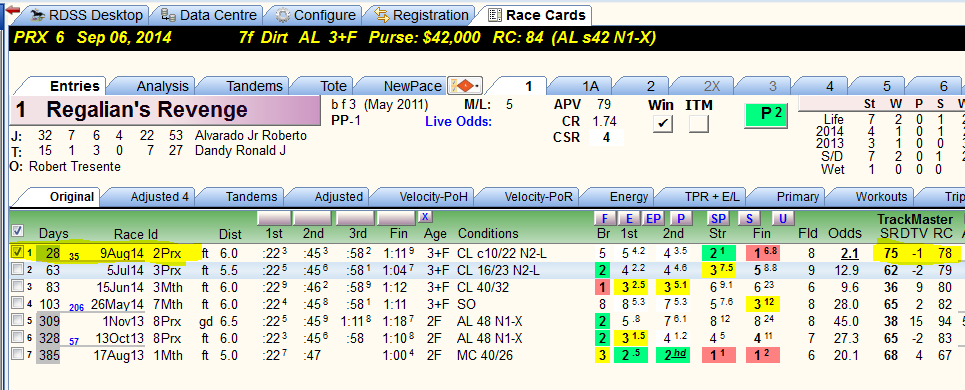This screenshot has height=390, width=965.
Task: Go to the Registration tab
Action: click(x=422, y=15)
